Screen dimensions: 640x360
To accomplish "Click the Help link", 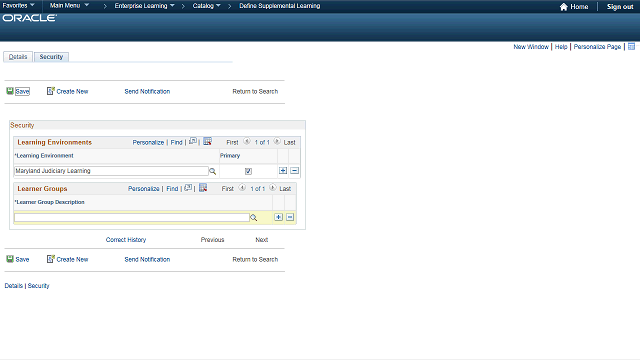I will tap(561, 47).
